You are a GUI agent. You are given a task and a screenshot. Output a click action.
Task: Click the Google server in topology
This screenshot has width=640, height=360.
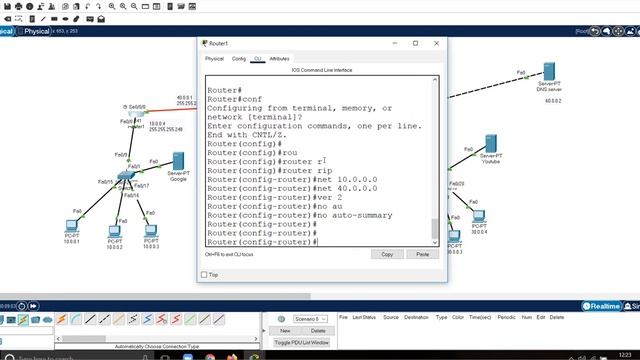pos(178,161)
